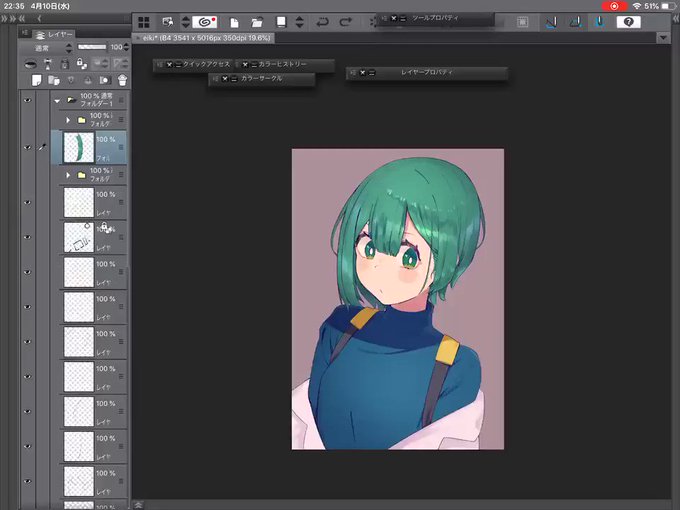Select the eiki* canvas document tab
Image resolution: width=680 pixels, height=510 pixels.
[203, 38]
